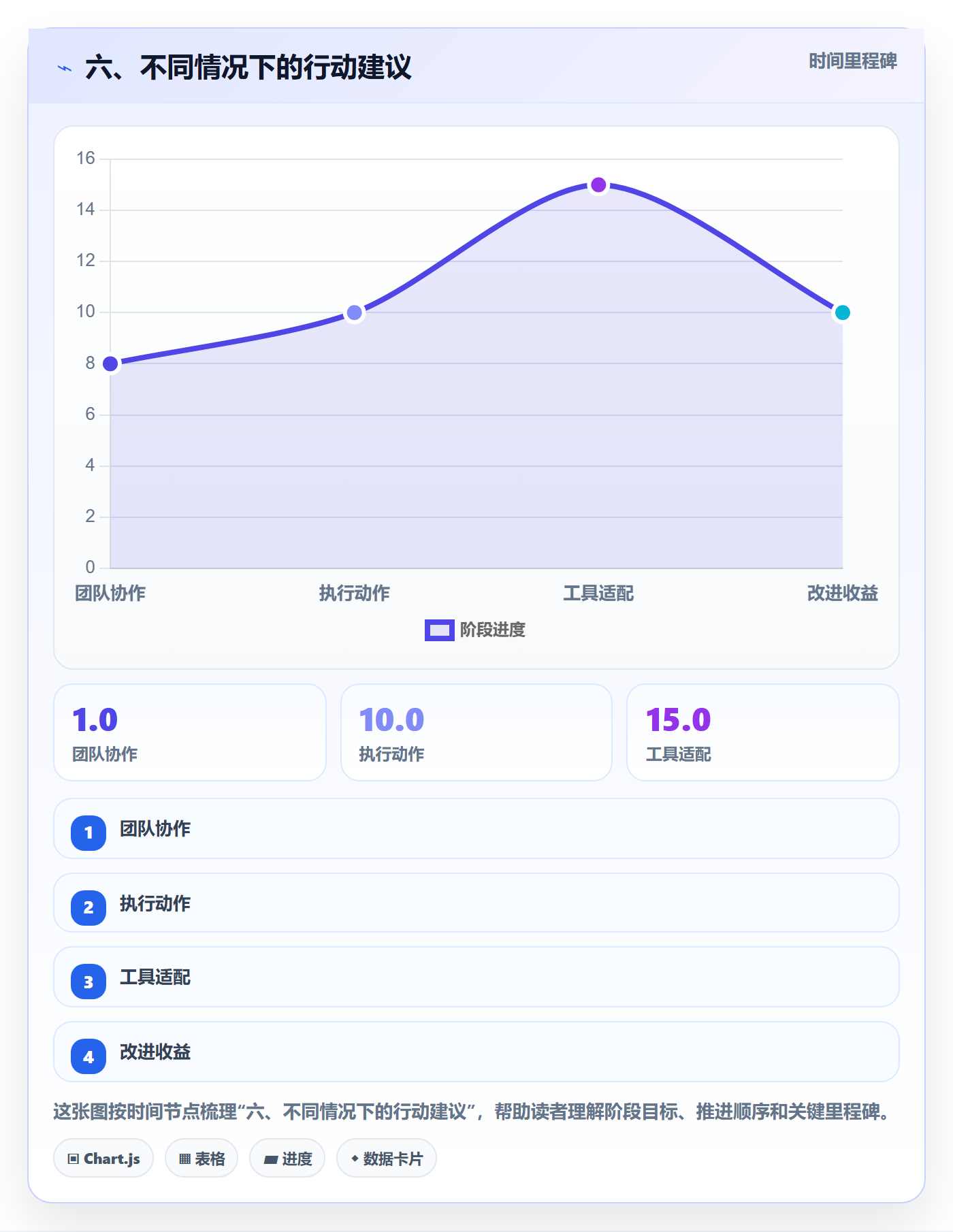Click the number 4 badge for 改进收益
The image size is (953, 1232).
88,1056
